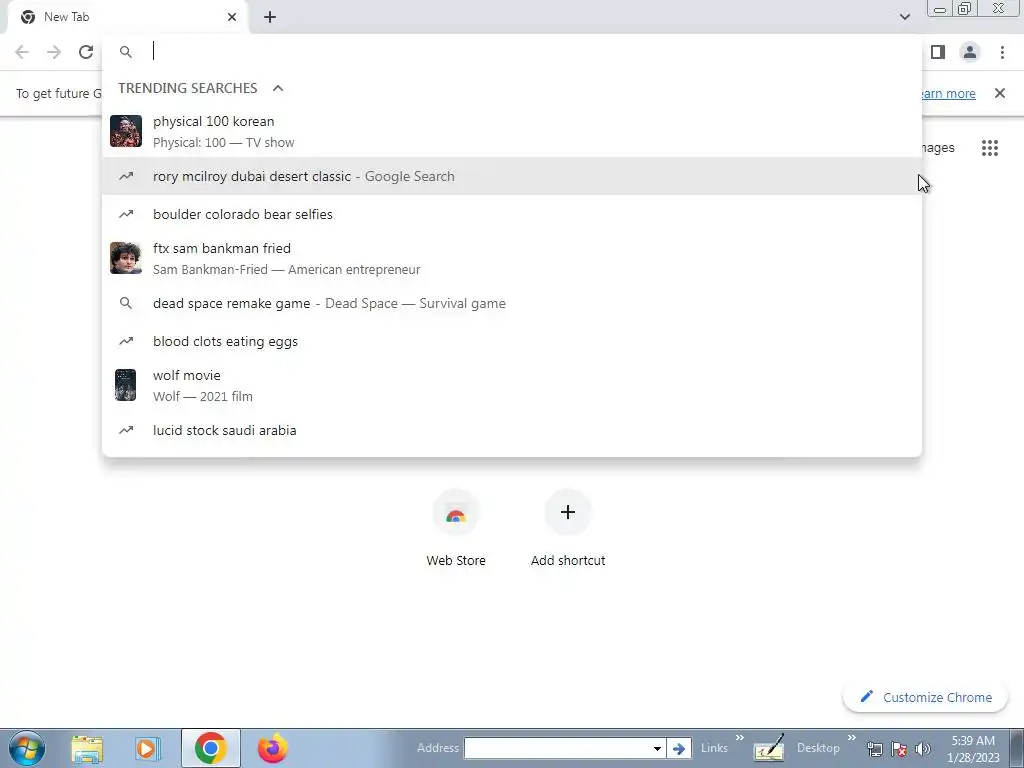Expand the Desktop toolbar chevron
The height and width of the screenshot is (768, 1024).
click(x=852, y=738)
